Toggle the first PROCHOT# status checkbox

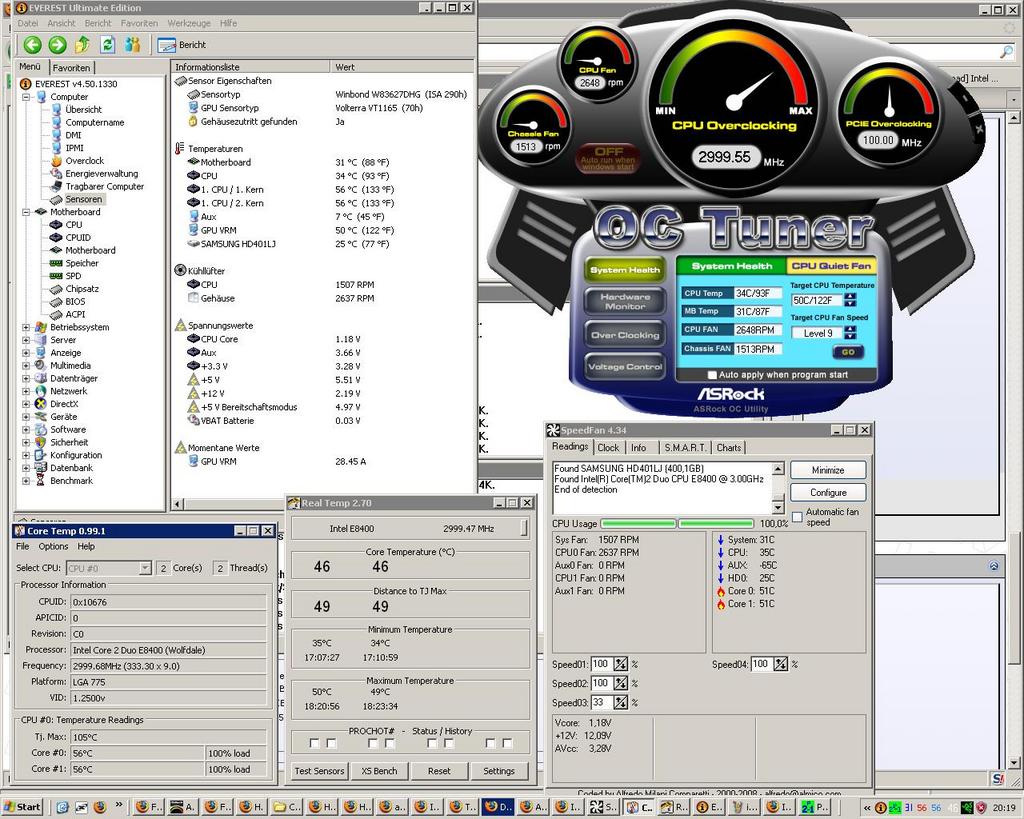pos(314,743)
